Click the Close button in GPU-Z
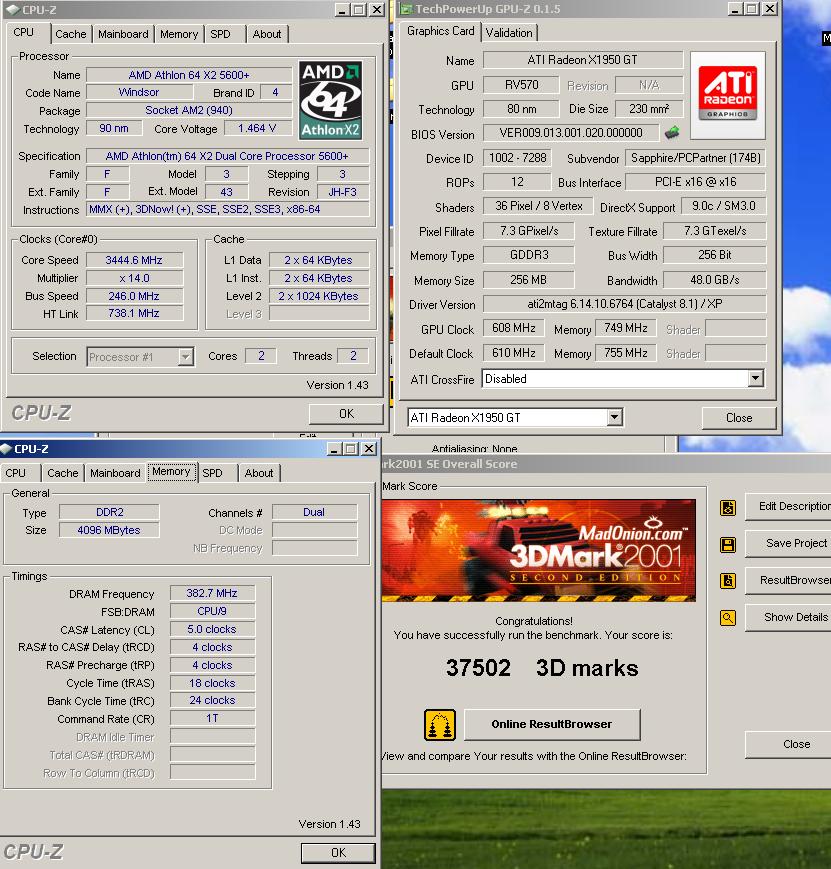Screen dimensions: 831x869 pyautogui.click(x=739, y=417)
